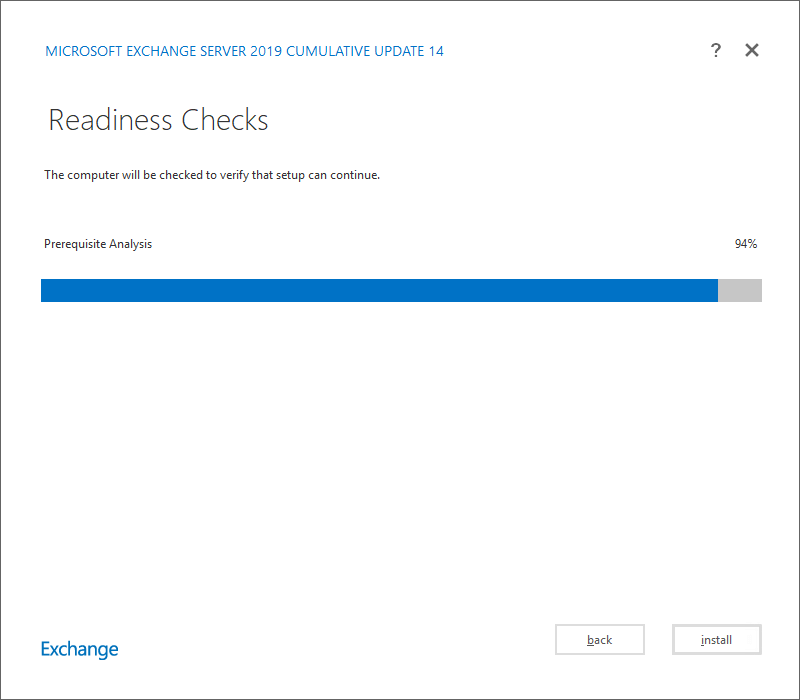Select the 94% progress value
Image resolution: width=800 pixels, height=700 pixels.
point(745,244)
